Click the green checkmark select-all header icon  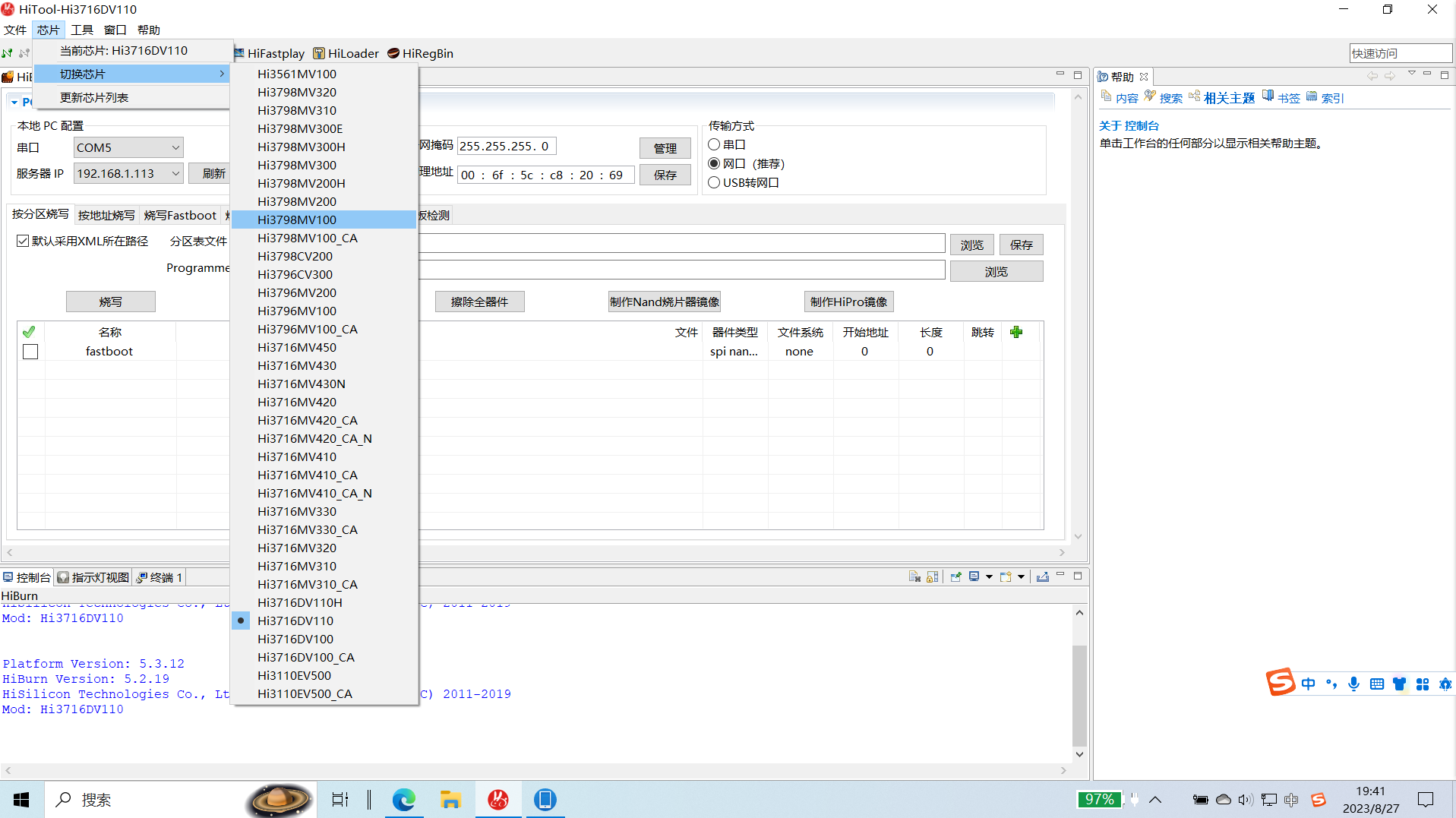29,332
